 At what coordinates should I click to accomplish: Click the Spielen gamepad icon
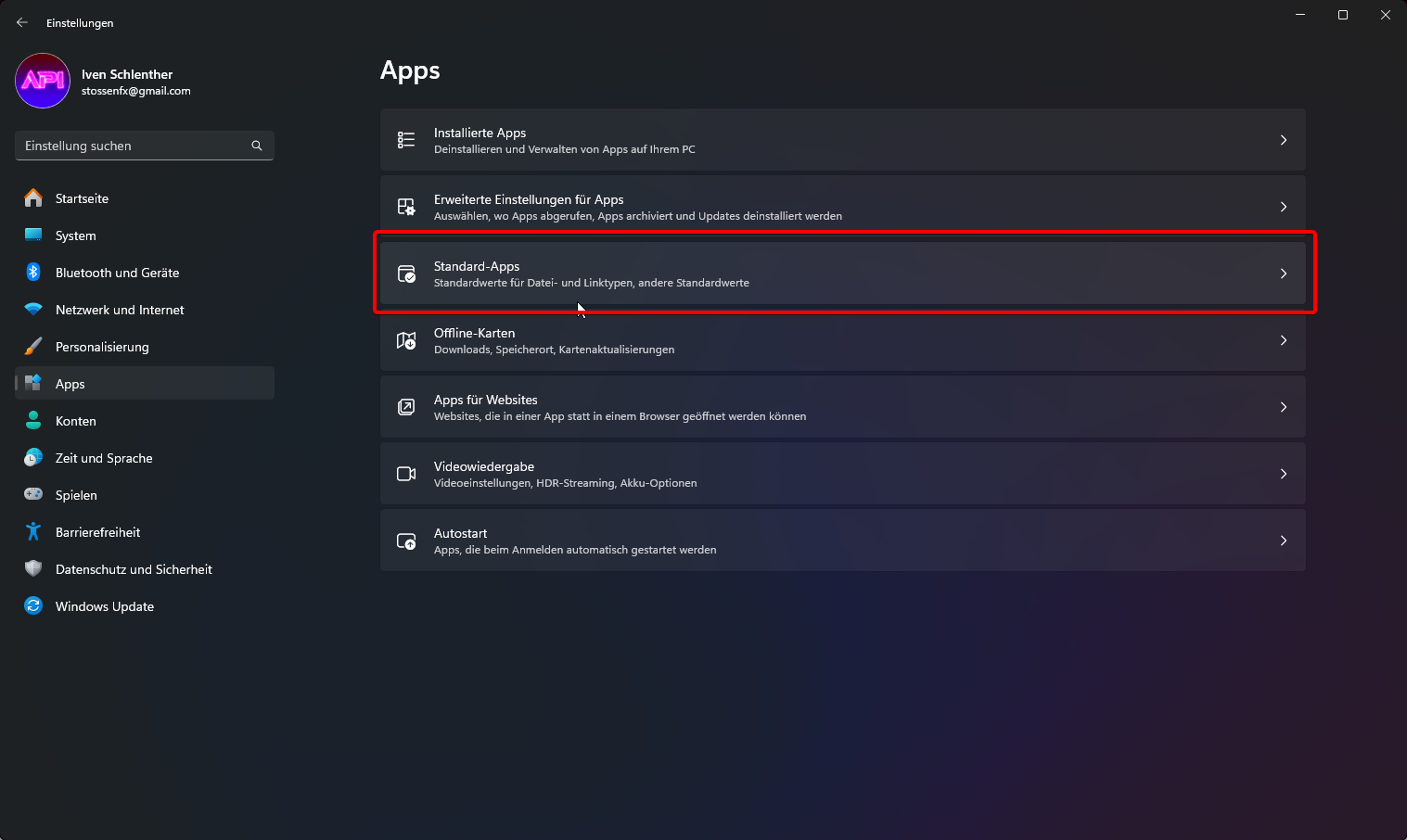point(33,495)
